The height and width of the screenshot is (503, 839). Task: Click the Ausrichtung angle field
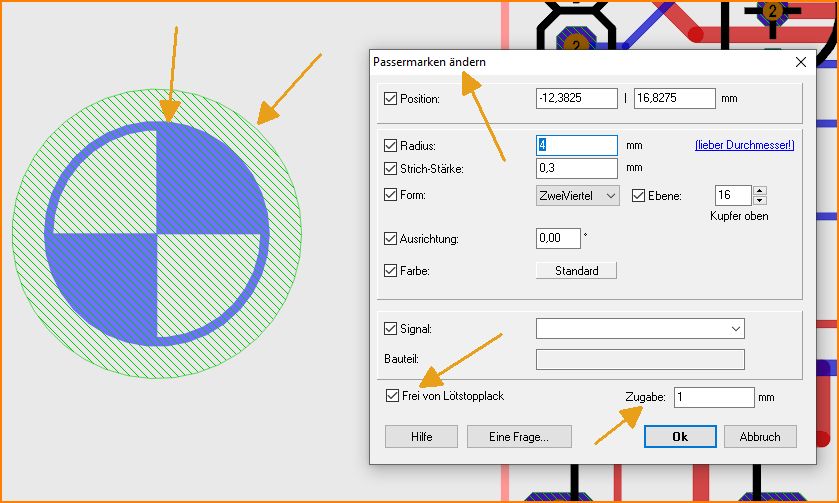558,239
